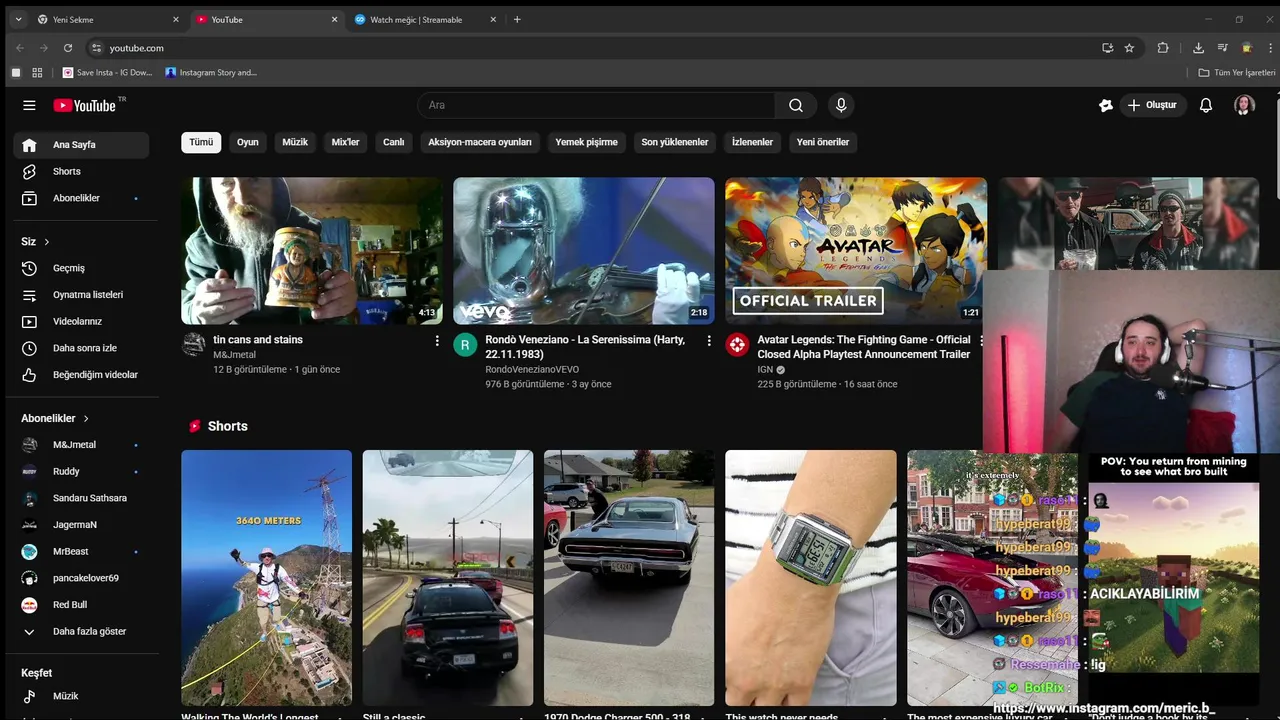This screenshot has height=720, width=1280.
Task: Play Rondò Veneziano video thumbnail
Action: tap(584, 251)
